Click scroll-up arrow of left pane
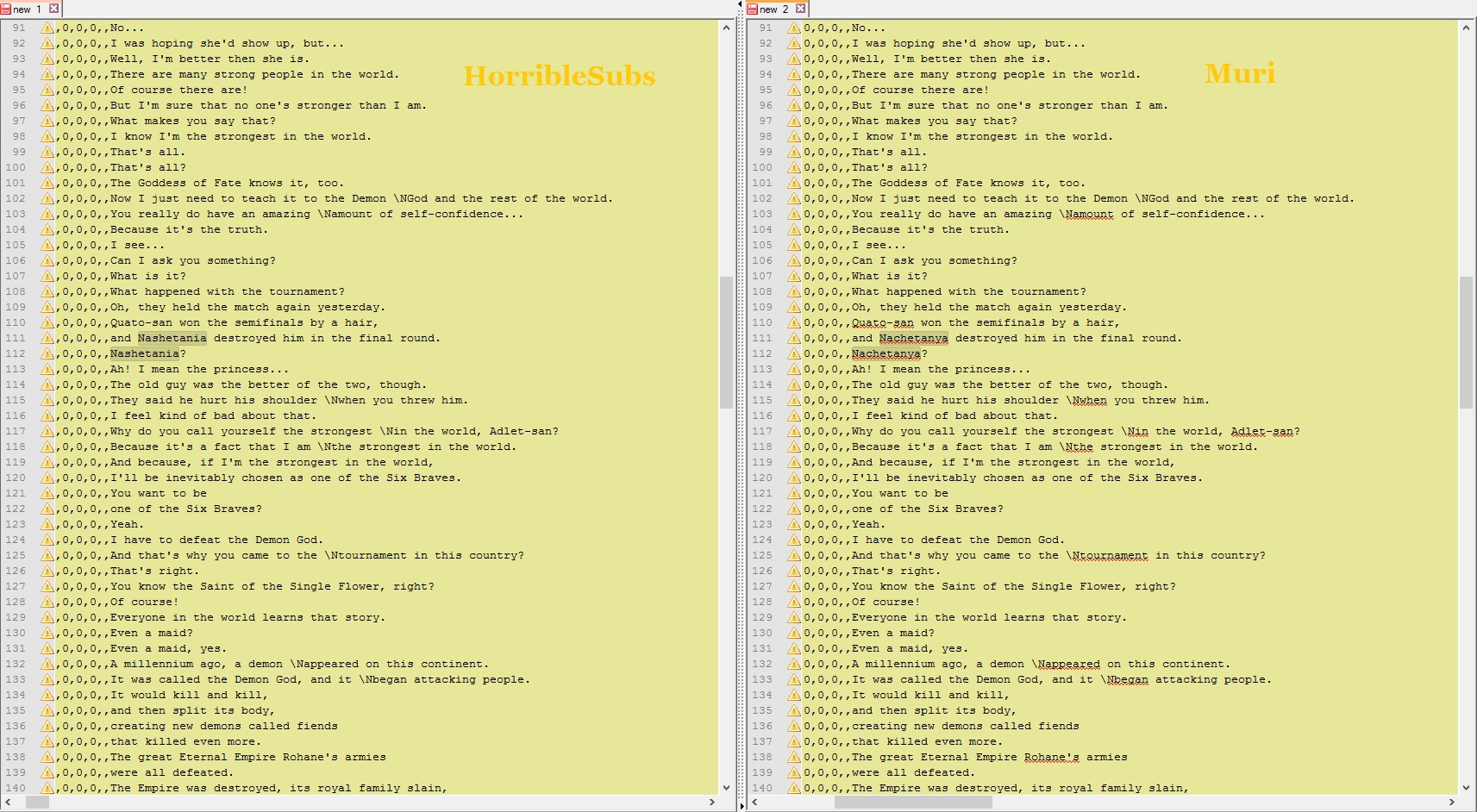 (x=726, y=28)
